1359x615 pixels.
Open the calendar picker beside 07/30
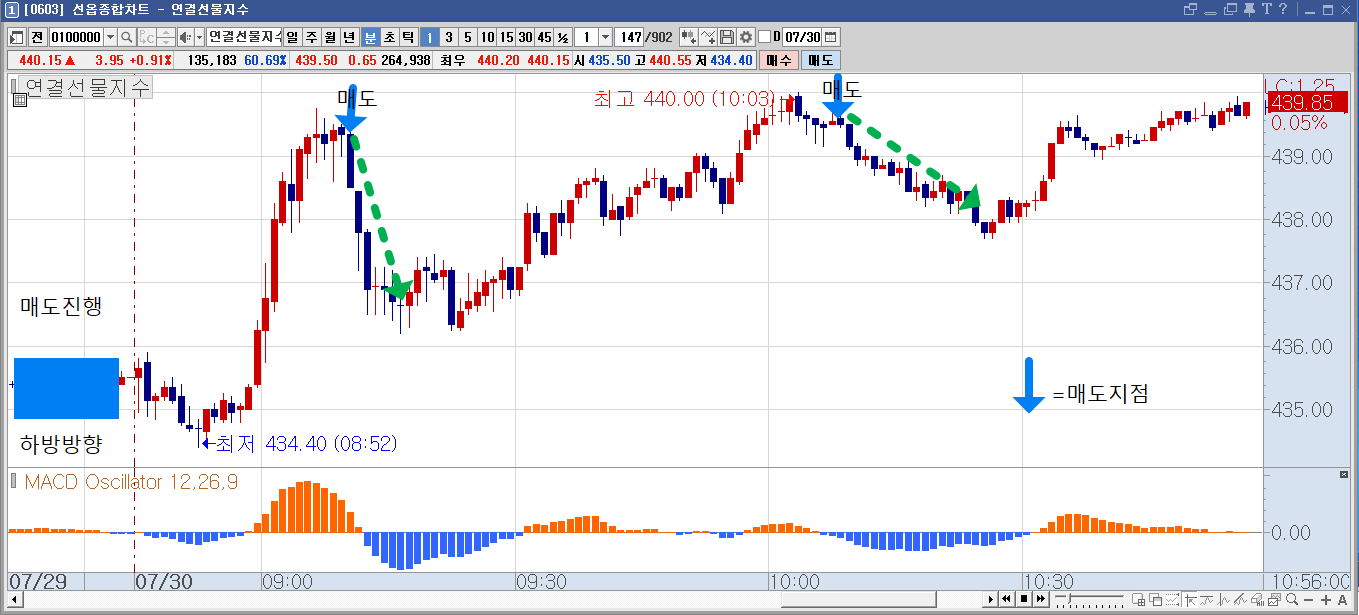(x=831, y=37)
